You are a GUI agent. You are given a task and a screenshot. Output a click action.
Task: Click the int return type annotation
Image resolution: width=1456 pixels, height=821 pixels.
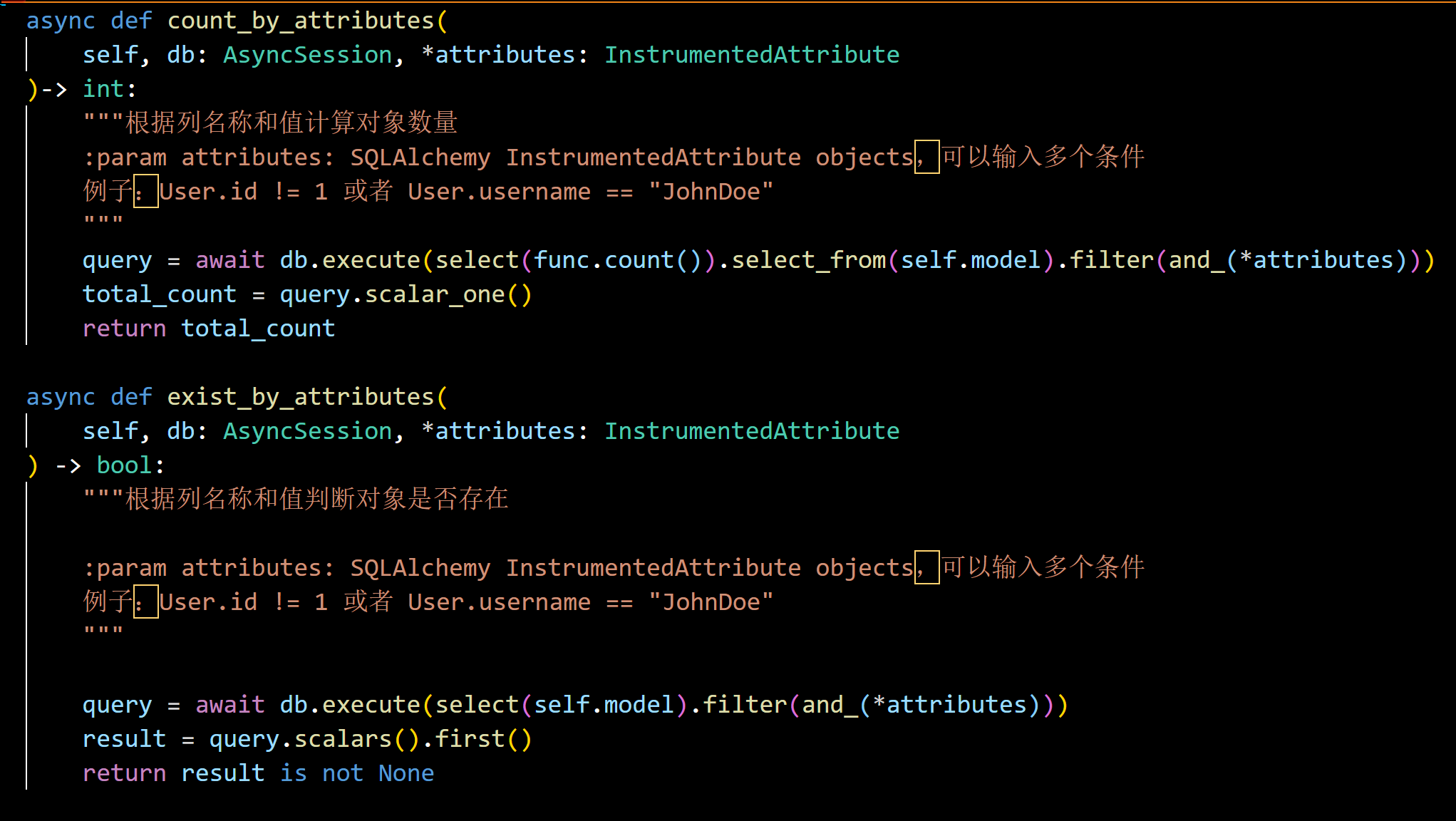(103, 89)
